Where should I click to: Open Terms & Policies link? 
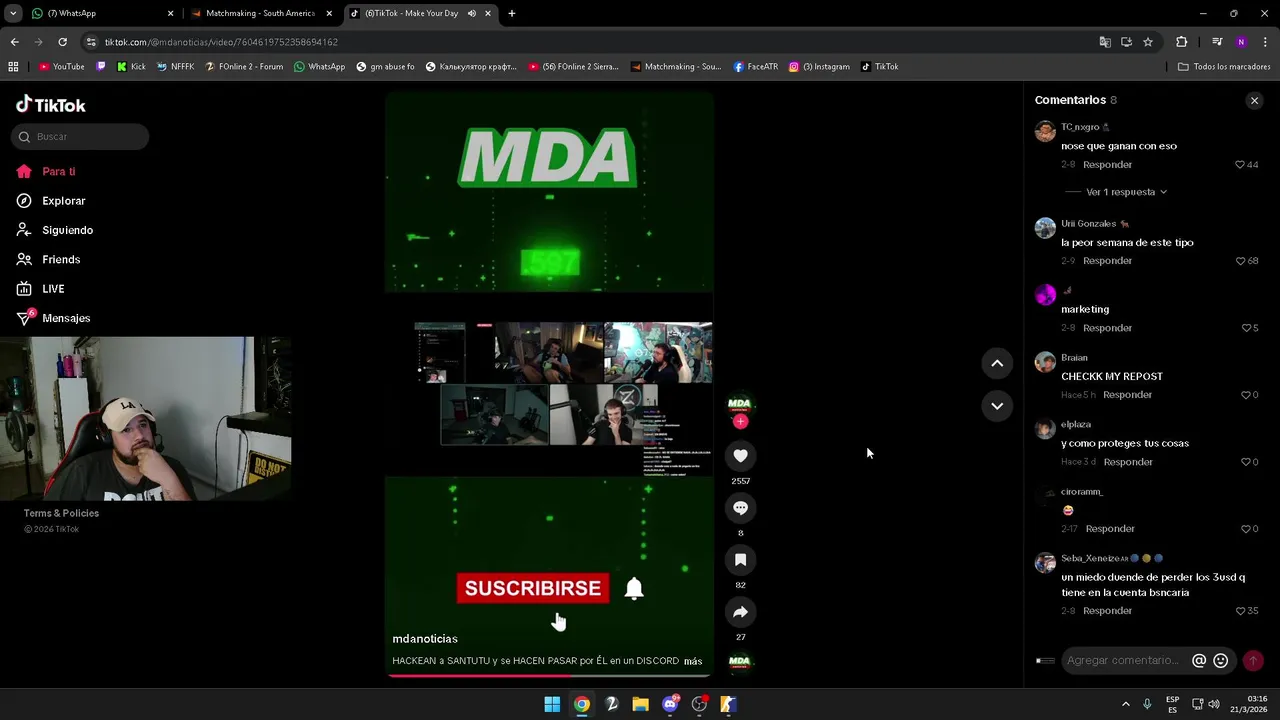[61, 514]
